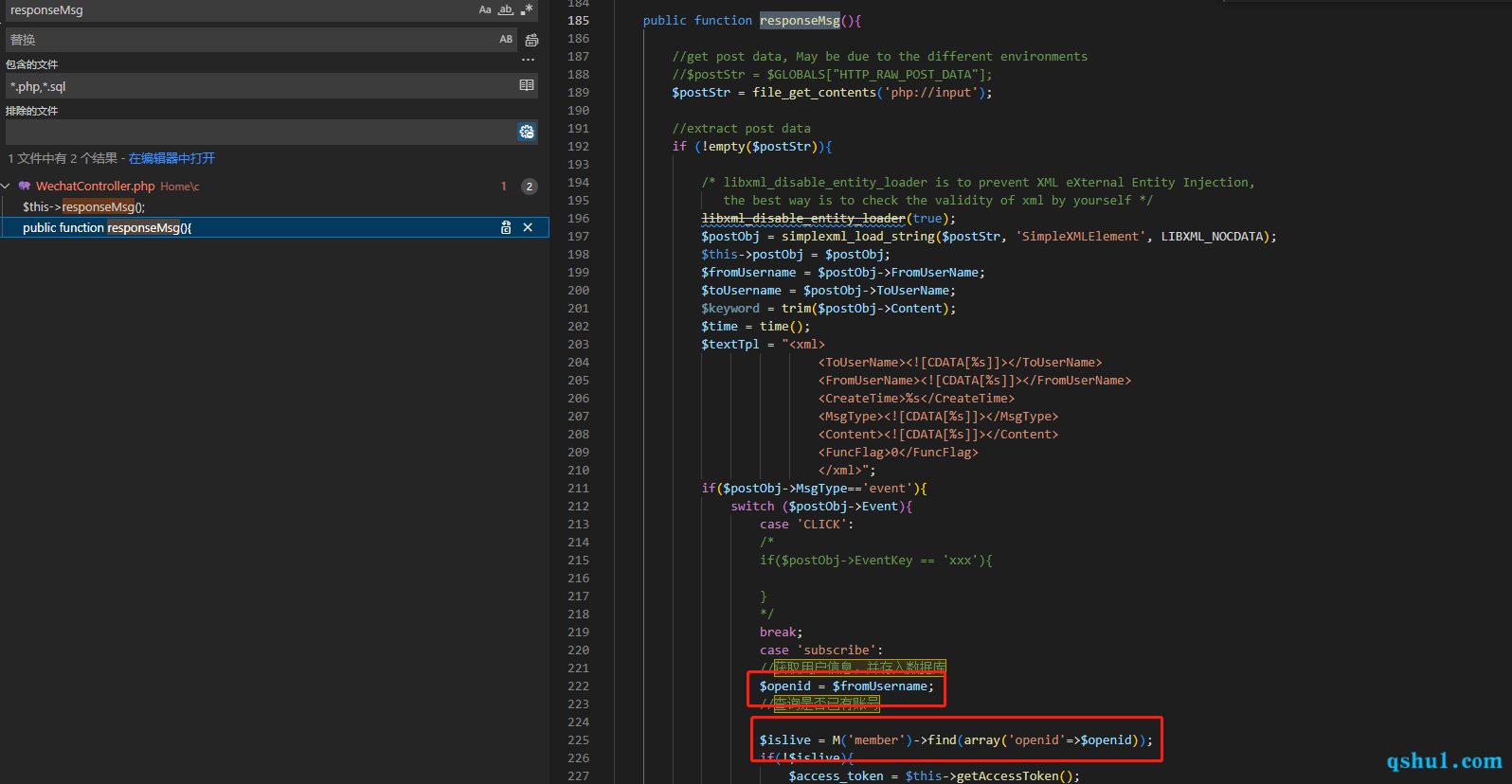
Task: Click the error count 1 beside WechatController.php
Action: tap(504, 187)
